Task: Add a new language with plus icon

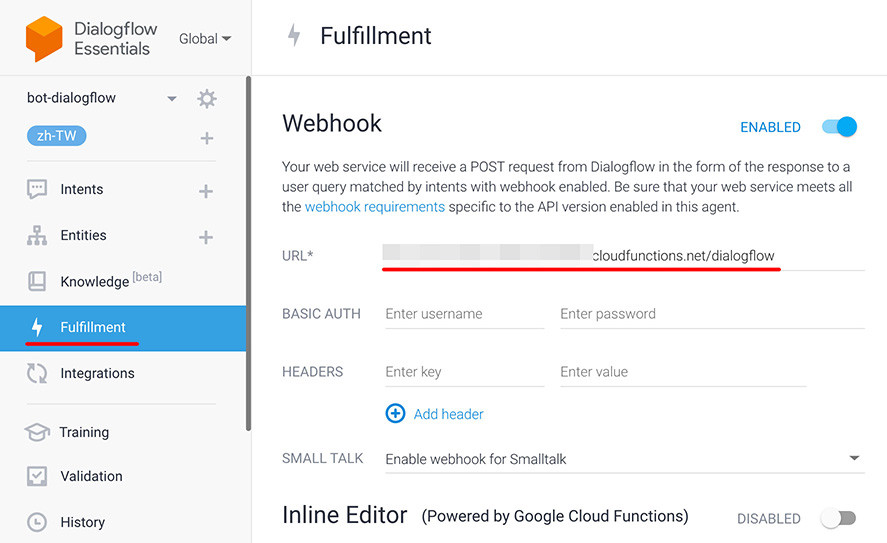Action: (207, 138)
